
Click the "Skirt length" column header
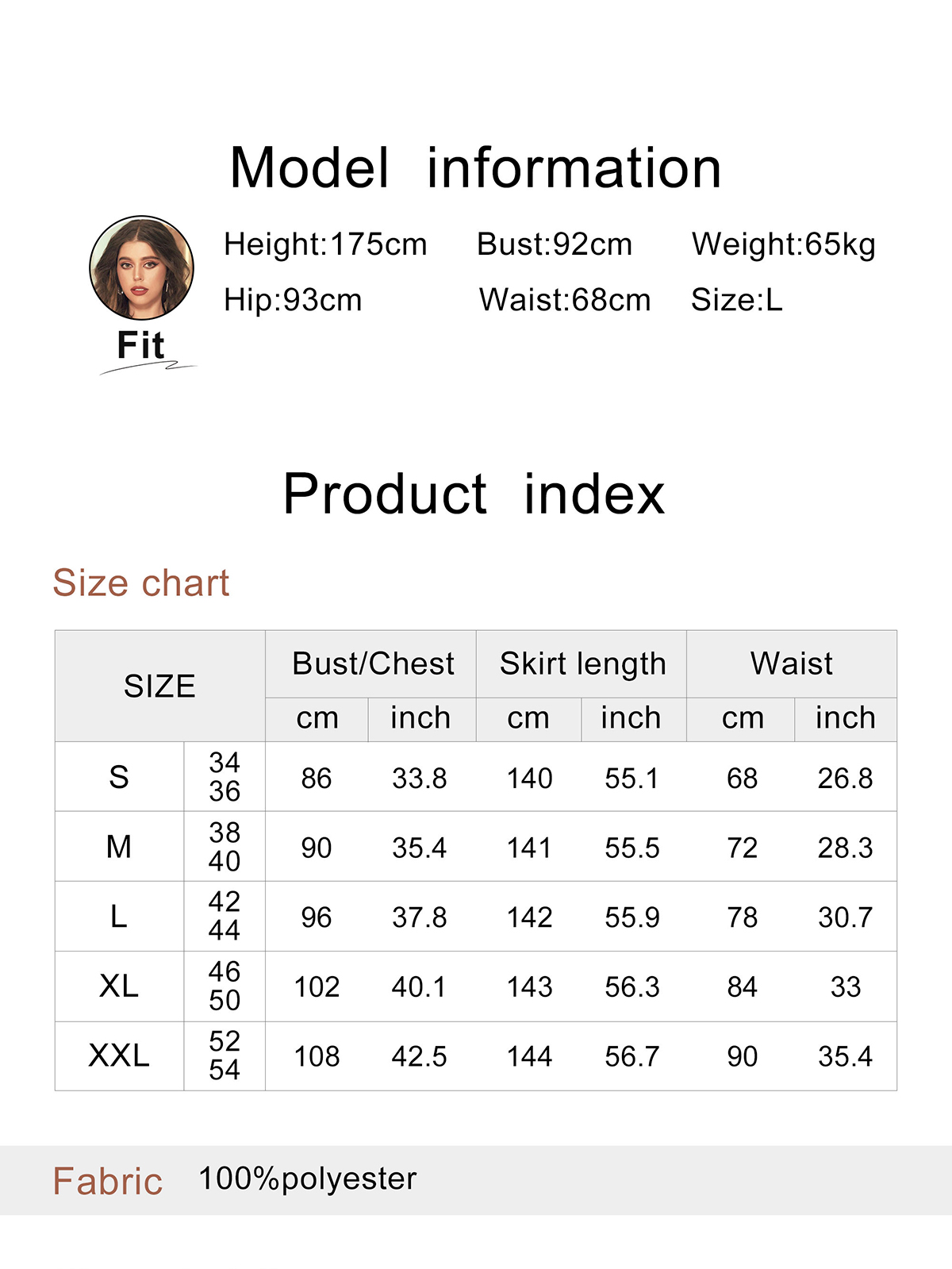(x=582, y=663)
